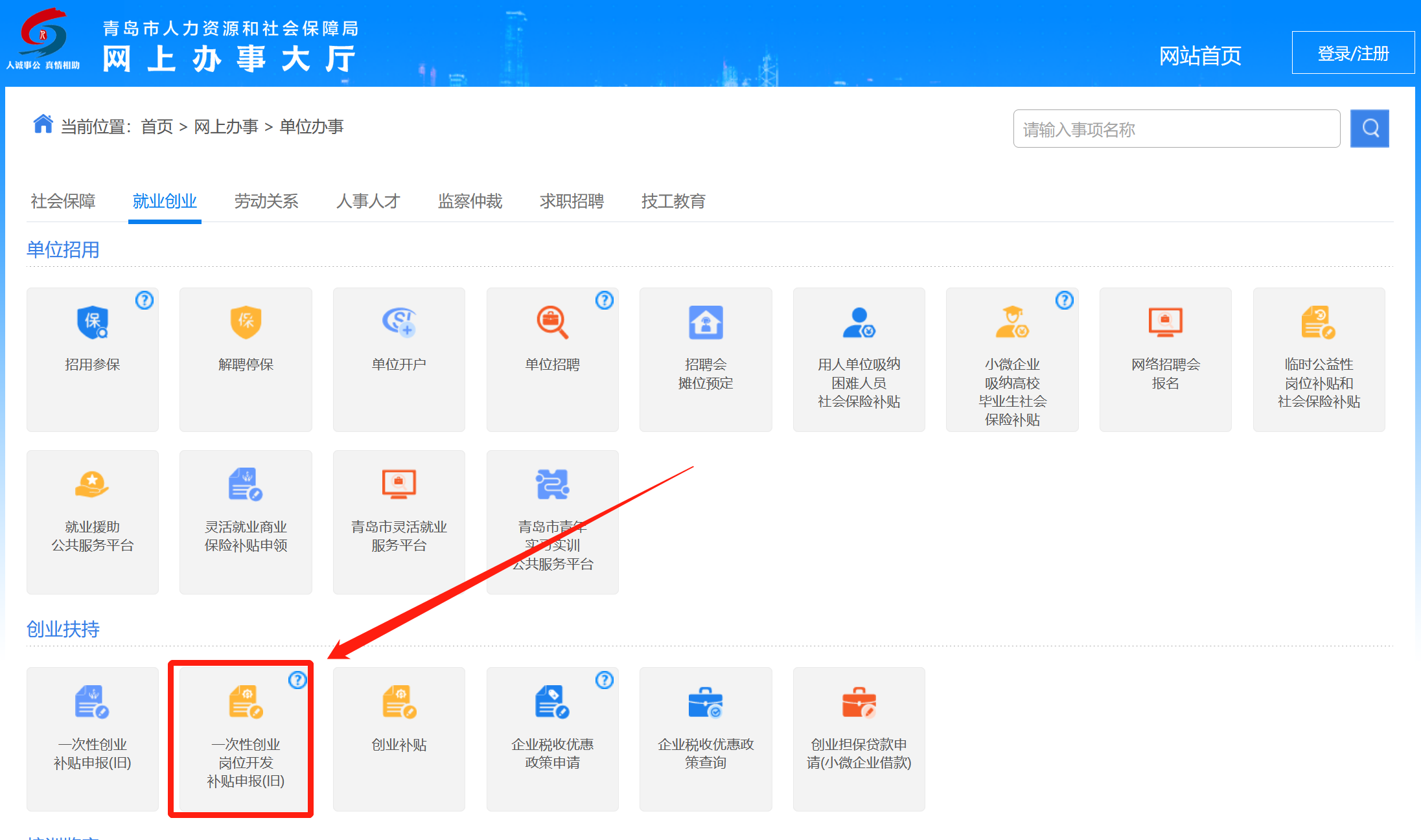
Task: Click the 网络招聘会报名 monitor icon
Action: click(x=1165, y=323)
